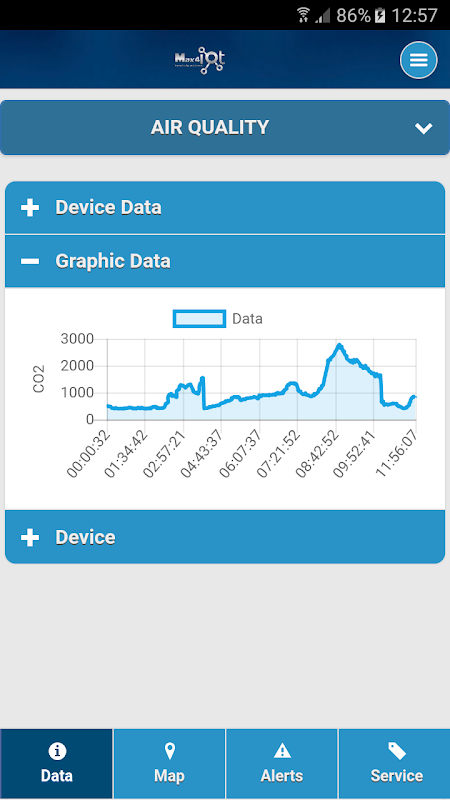This screenshot has height=800, width=450.
Task: Tap the Max4IoT logo
Action: pyautogui.click(x=199, y=61)
